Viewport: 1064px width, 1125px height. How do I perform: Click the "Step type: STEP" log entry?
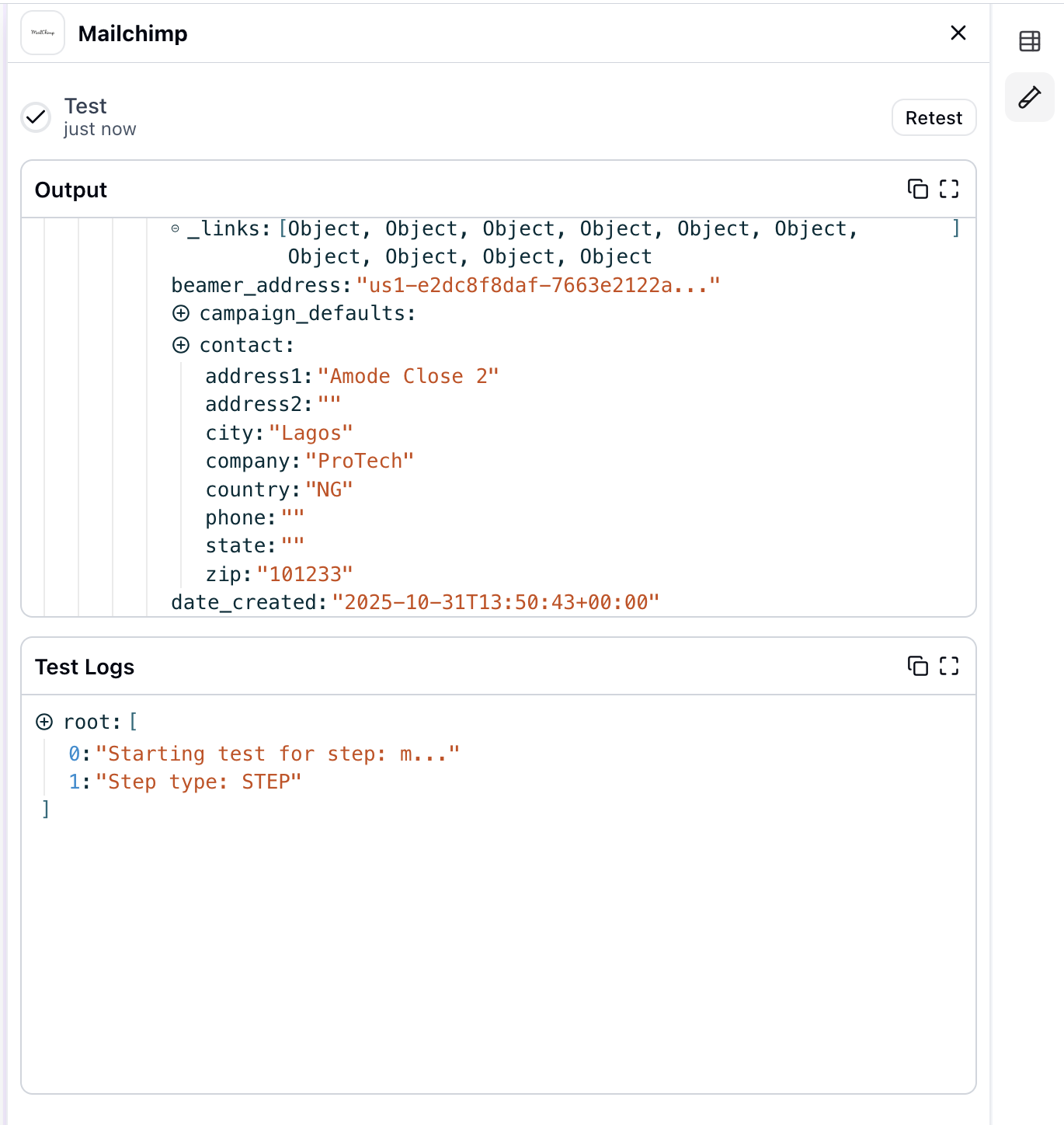pyautogui.click(x=198, y=782)
